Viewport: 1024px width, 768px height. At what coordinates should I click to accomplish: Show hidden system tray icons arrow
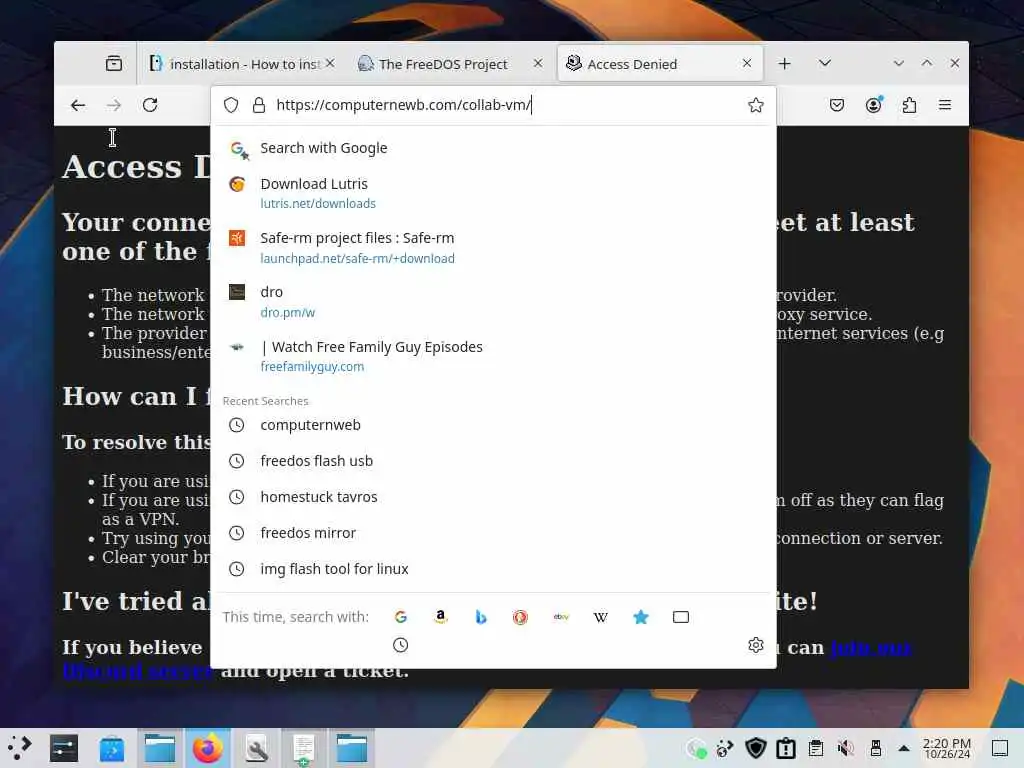904,748
